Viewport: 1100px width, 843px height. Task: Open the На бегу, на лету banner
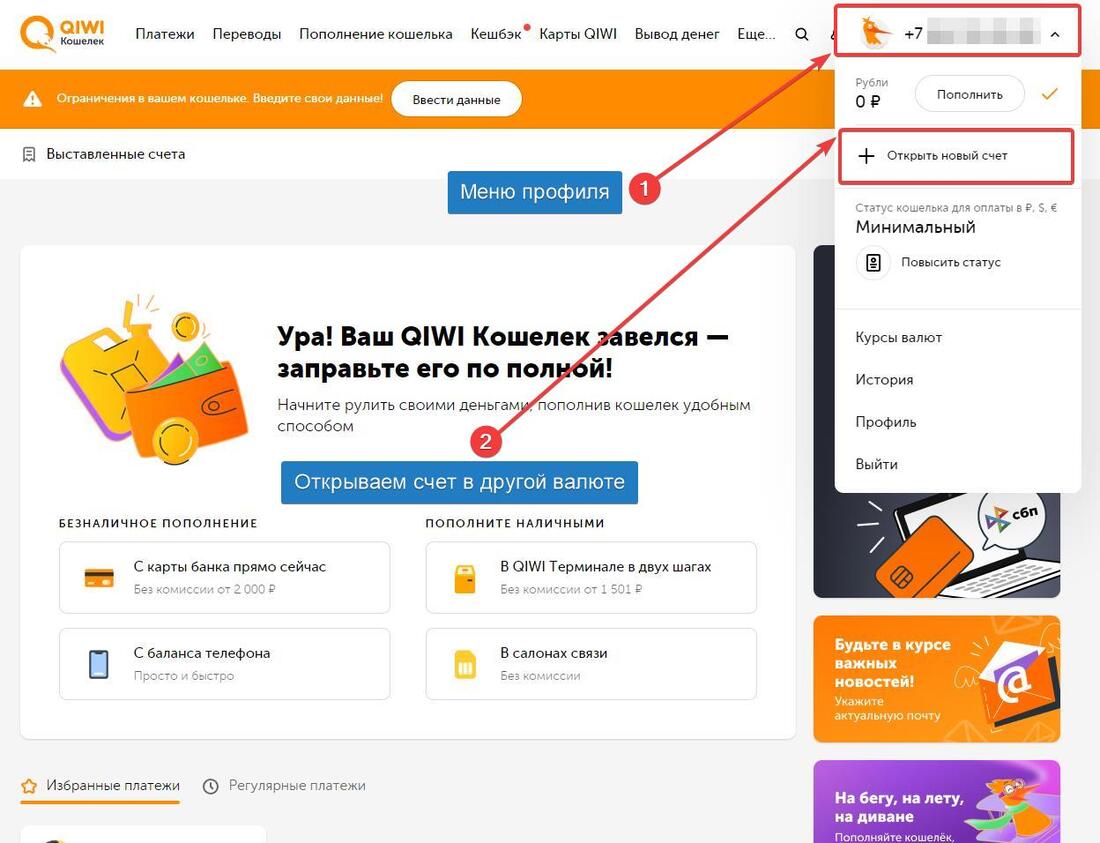(937, 802)
